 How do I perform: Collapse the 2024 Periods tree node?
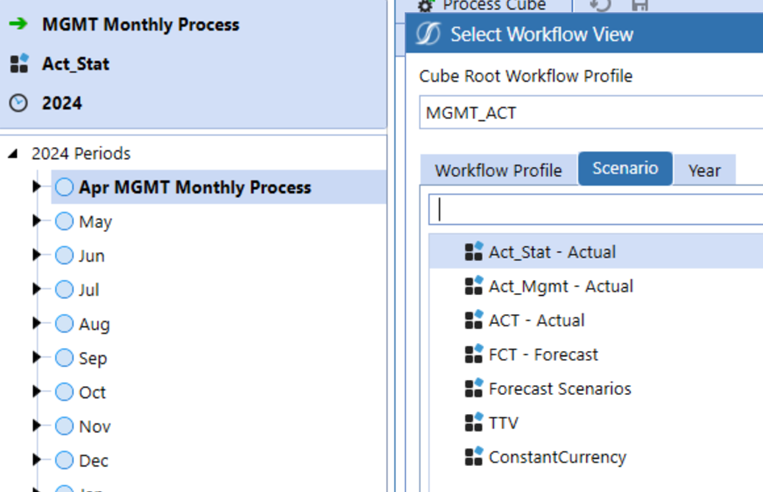tap(13, 154)
